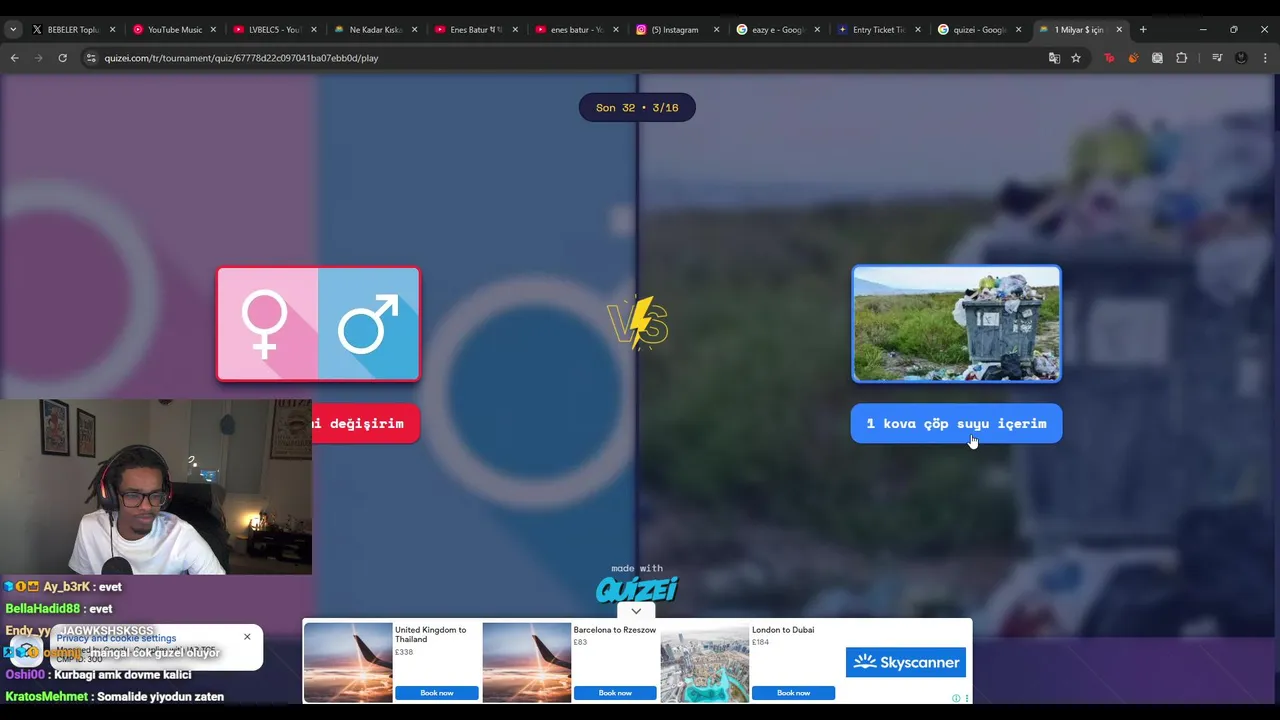This screenshot has height=720, width=1280.
Task: Open Privacy and cookie settings link
Action: [x=116, y=638]
